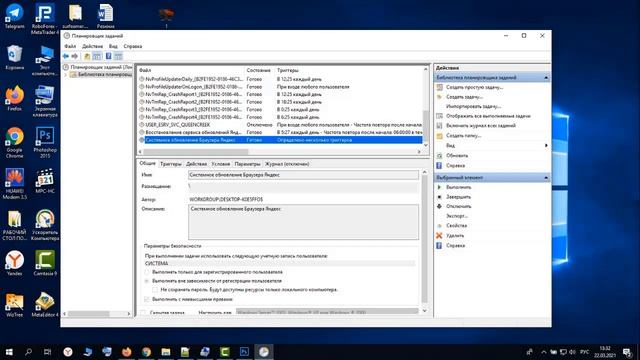Click 'Отображать все выполняемые задачи' action

tap(488, 116)
